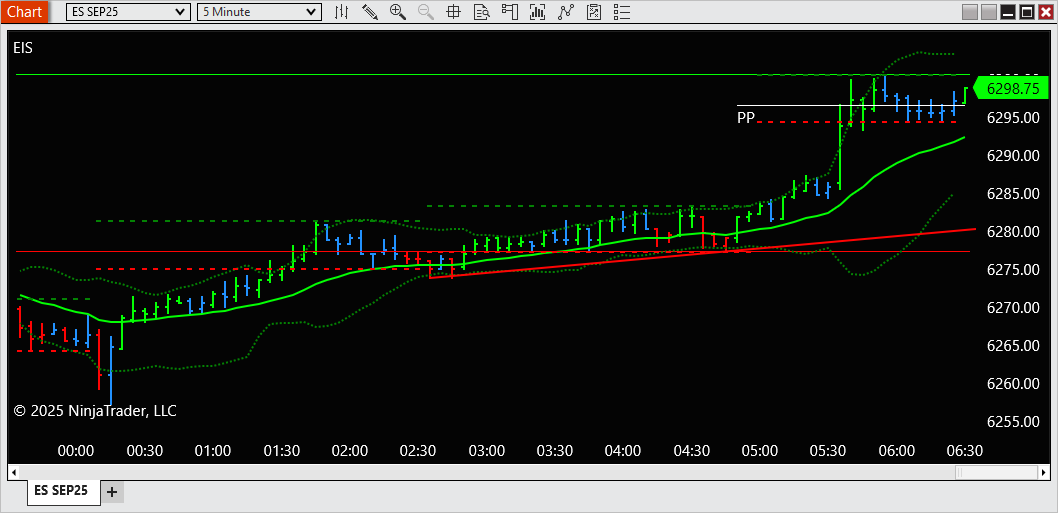Image resolution: width=1058 pixels, height=513 pixels.
Task: Click the 6285.00 price axis label
Action: click(x=1013, y=194)
